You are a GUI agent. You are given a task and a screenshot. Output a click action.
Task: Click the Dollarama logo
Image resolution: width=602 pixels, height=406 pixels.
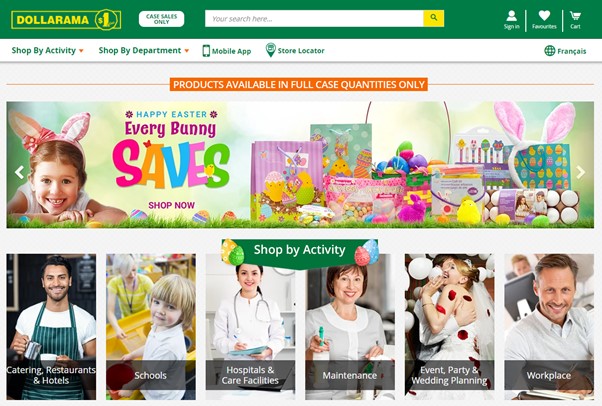(66, 20)
